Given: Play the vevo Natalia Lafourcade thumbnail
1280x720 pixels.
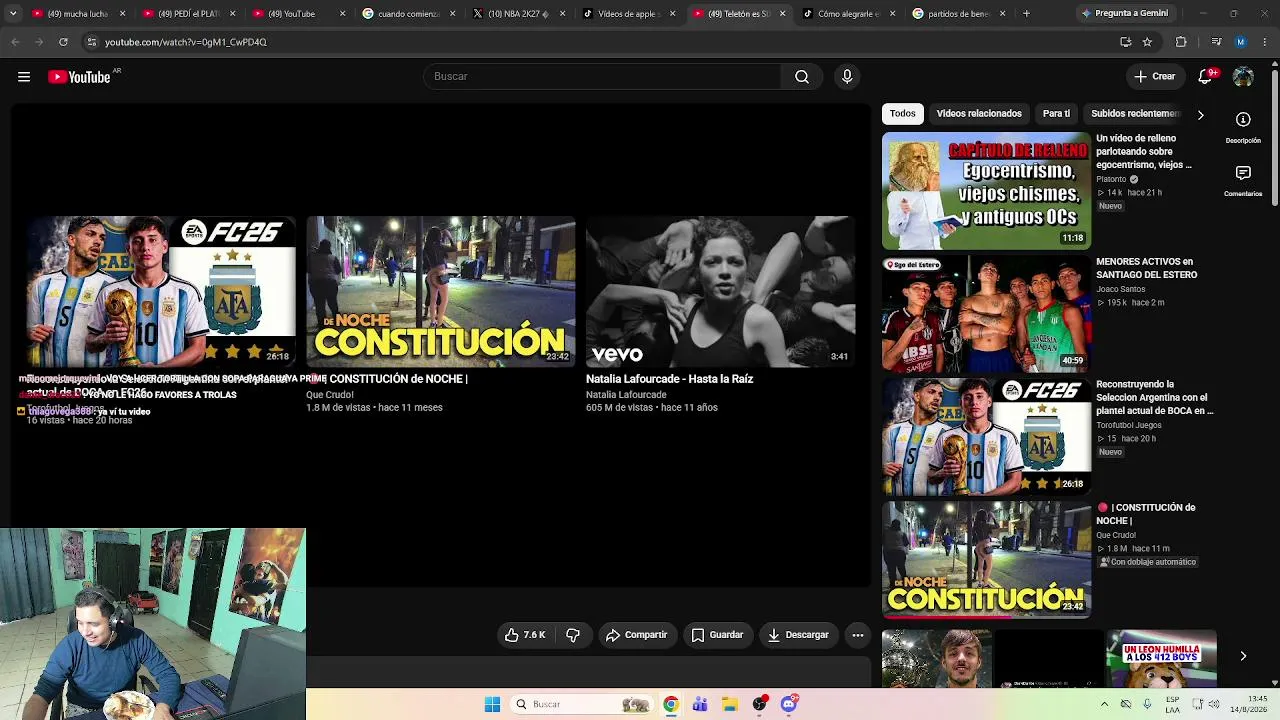Looking at the screenshot, I should click(x=721, y=291).
